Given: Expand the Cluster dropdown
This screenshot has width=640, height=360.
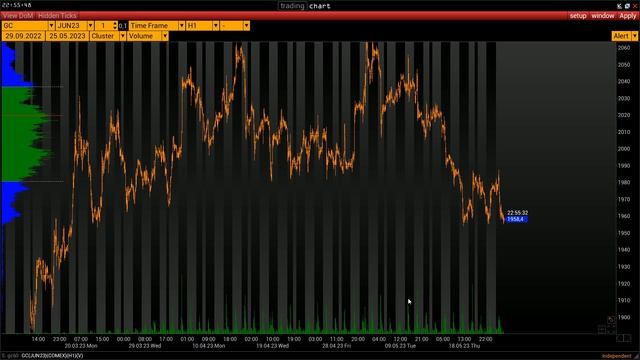Looking at the screenshot, I should click(122, 36).
